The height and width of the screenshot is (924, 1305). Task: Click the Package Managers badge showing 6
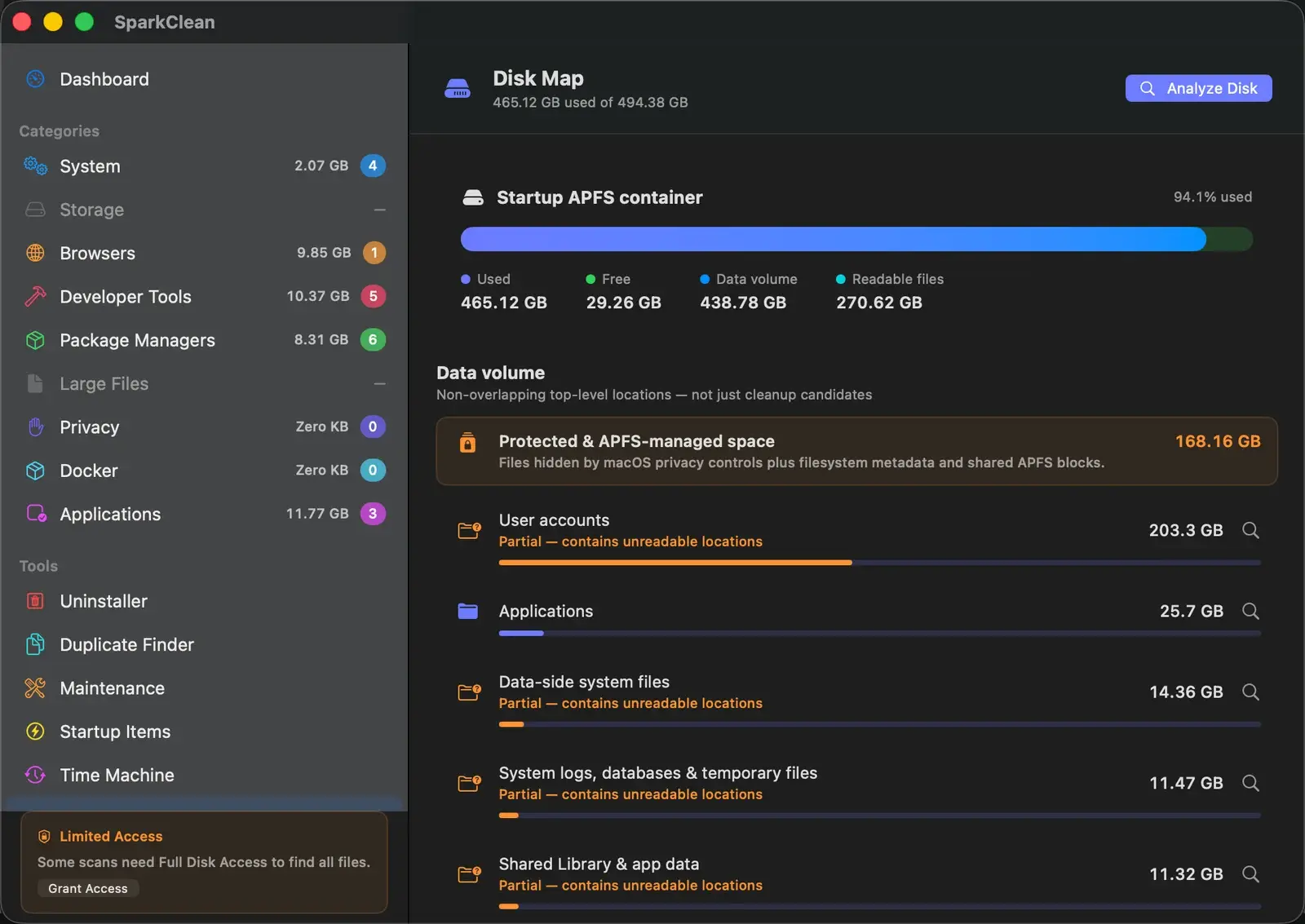tap(373, 339)
